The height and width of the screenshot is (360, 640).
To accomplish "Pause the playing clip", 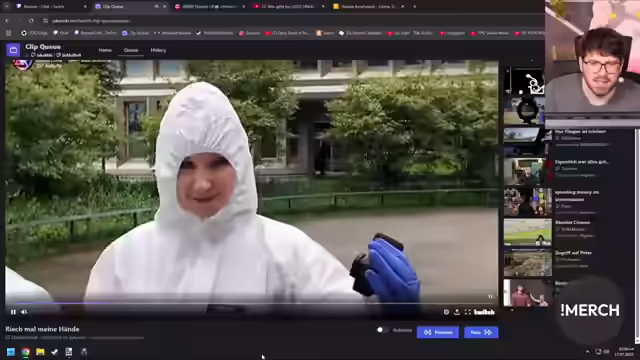I will click(x=13, y=312).
